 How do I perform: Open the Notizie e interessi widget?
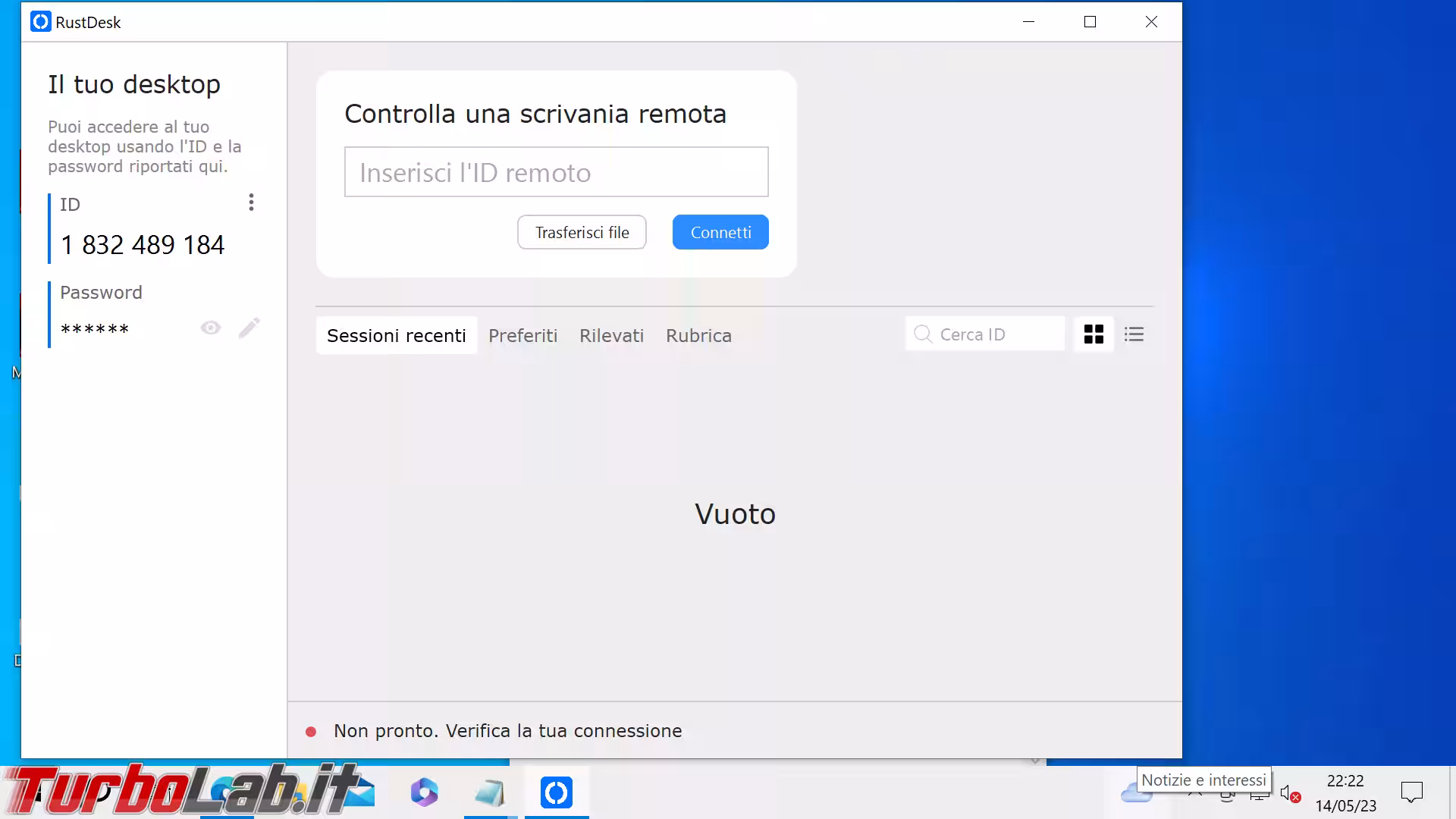(1203, 780)
